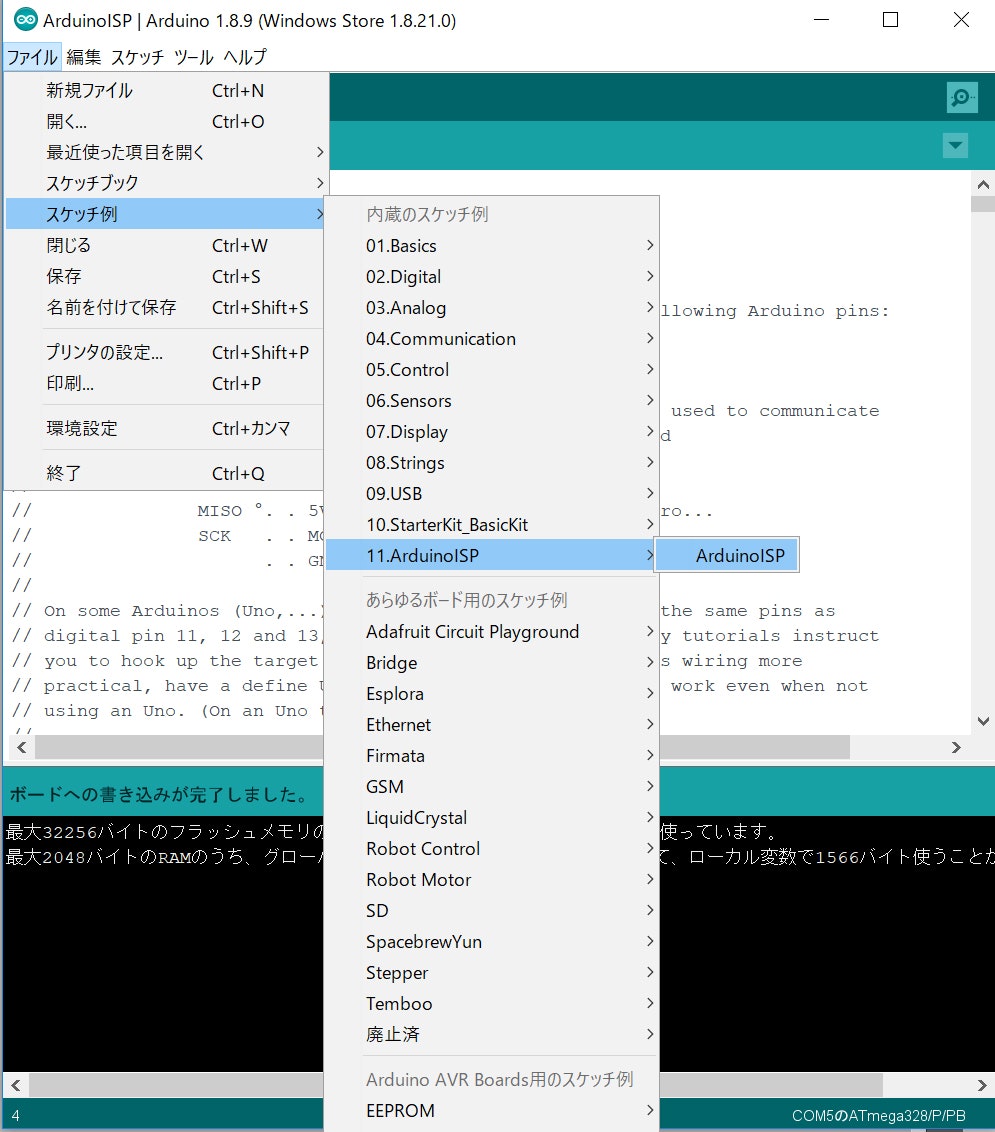Screen dimensions: 995x1132
Task: Click the right arrow on the horizontal scrollbar
Action: tap(956, 746)
